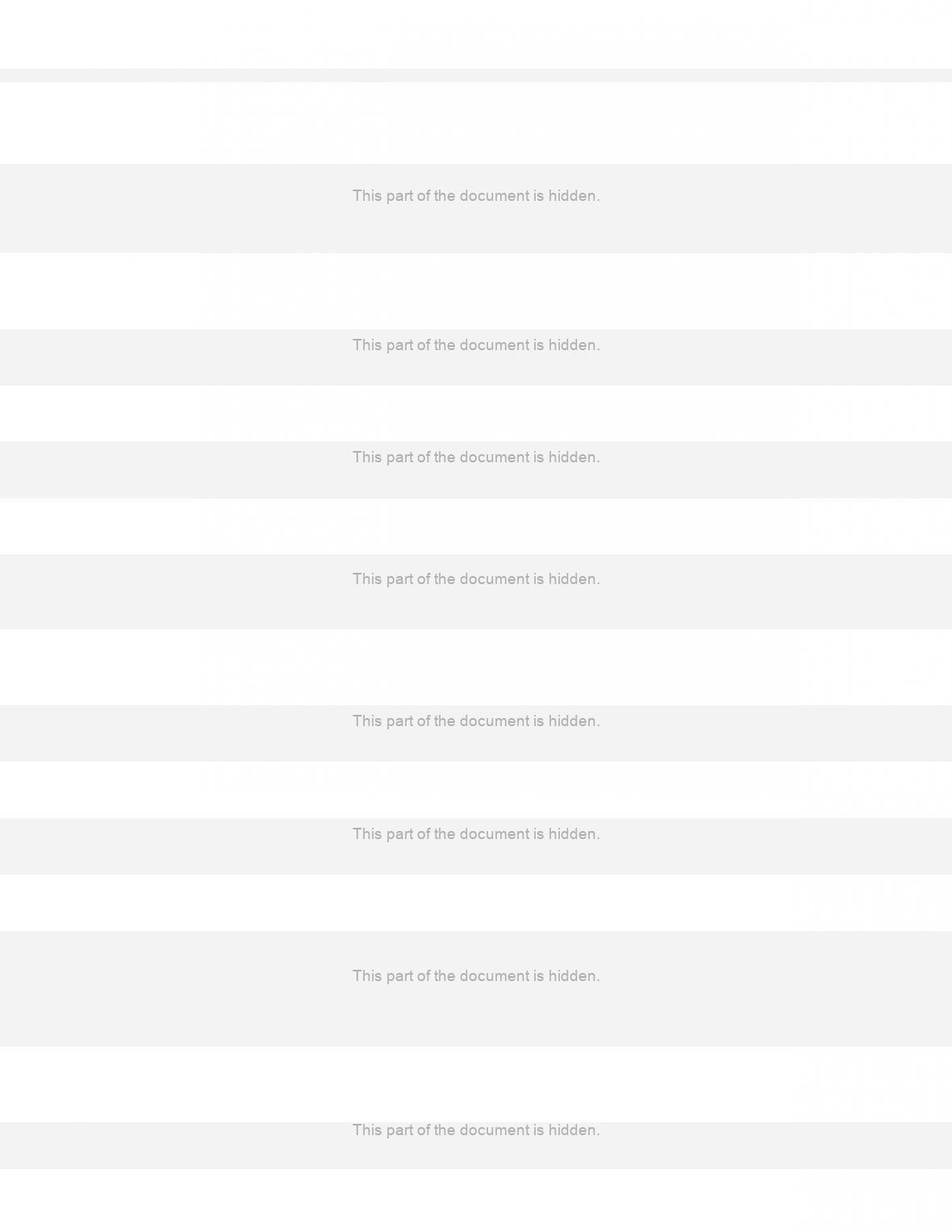Viewport: 952px width, 1232px height.
Task: Click the white gap between second and third notices
Action: [x=476, y=413]
